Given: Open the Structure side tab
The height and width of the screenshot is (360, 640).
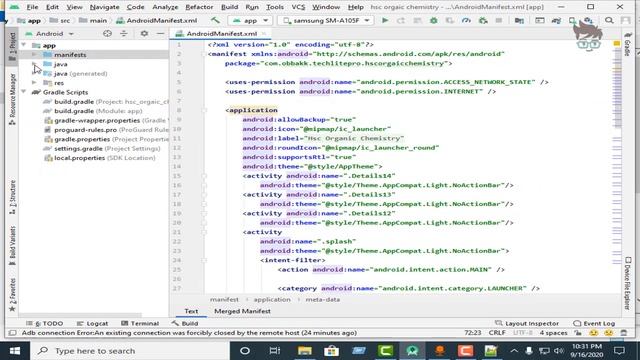Looking at the screenshot, I should 12,197.
